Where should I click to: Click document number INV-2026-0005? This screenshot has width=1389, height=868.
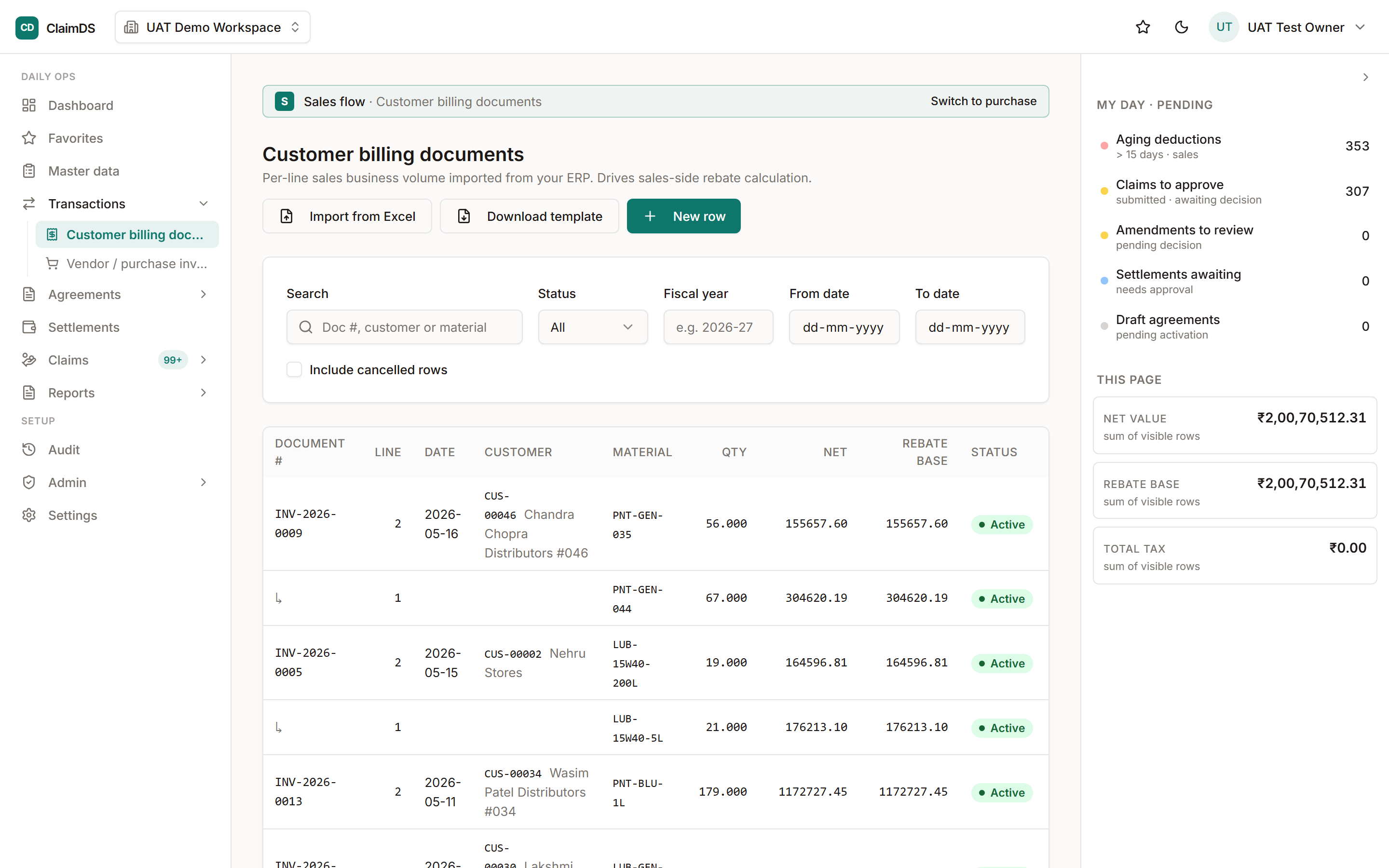306,663
